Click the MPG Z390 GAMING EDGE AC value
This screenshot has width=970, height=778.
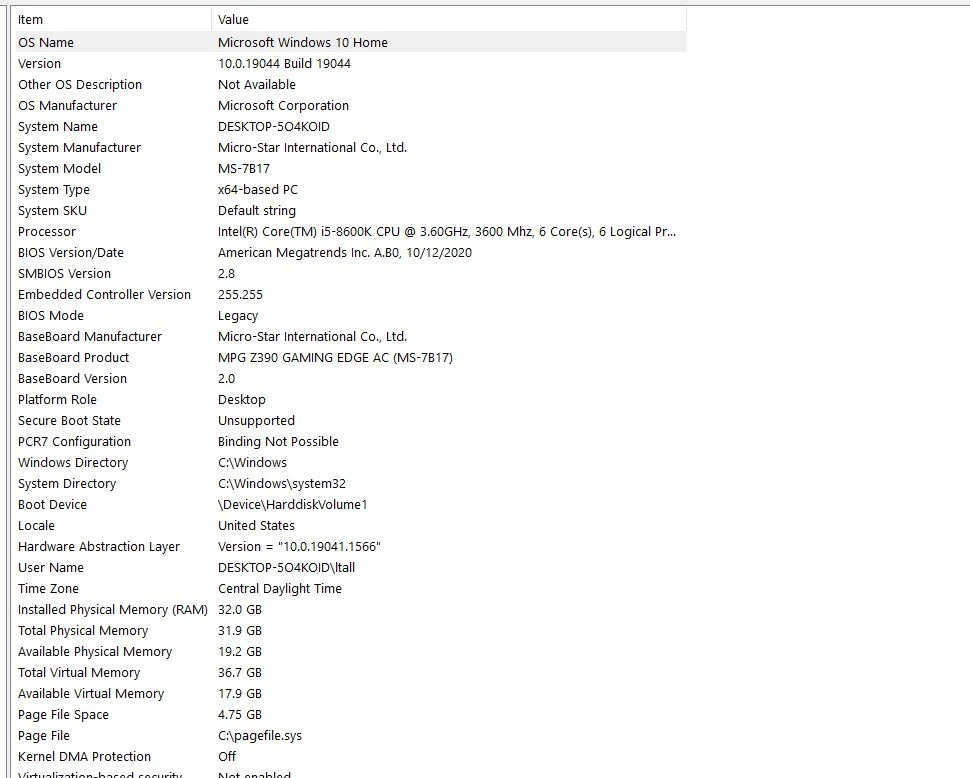tap(335, 358)
